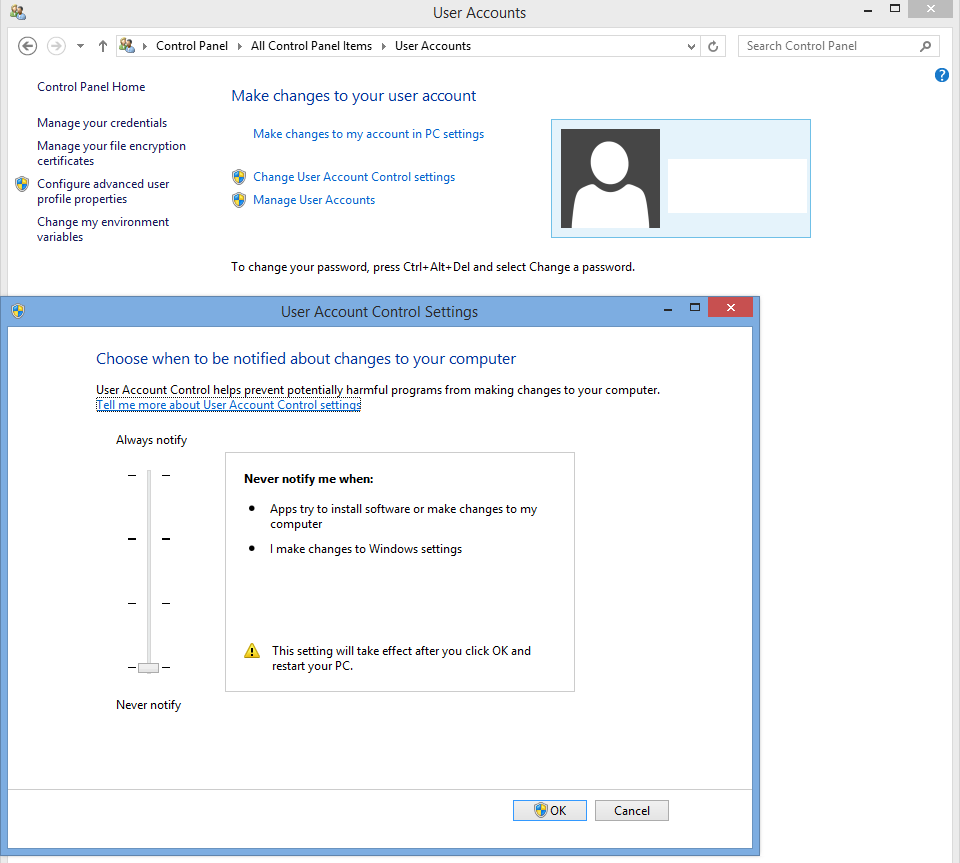Set slider to the topmost Always notify tick
The width and height of the screenshot is (960, 863).
pyautogui.click(x=149, y=475)
